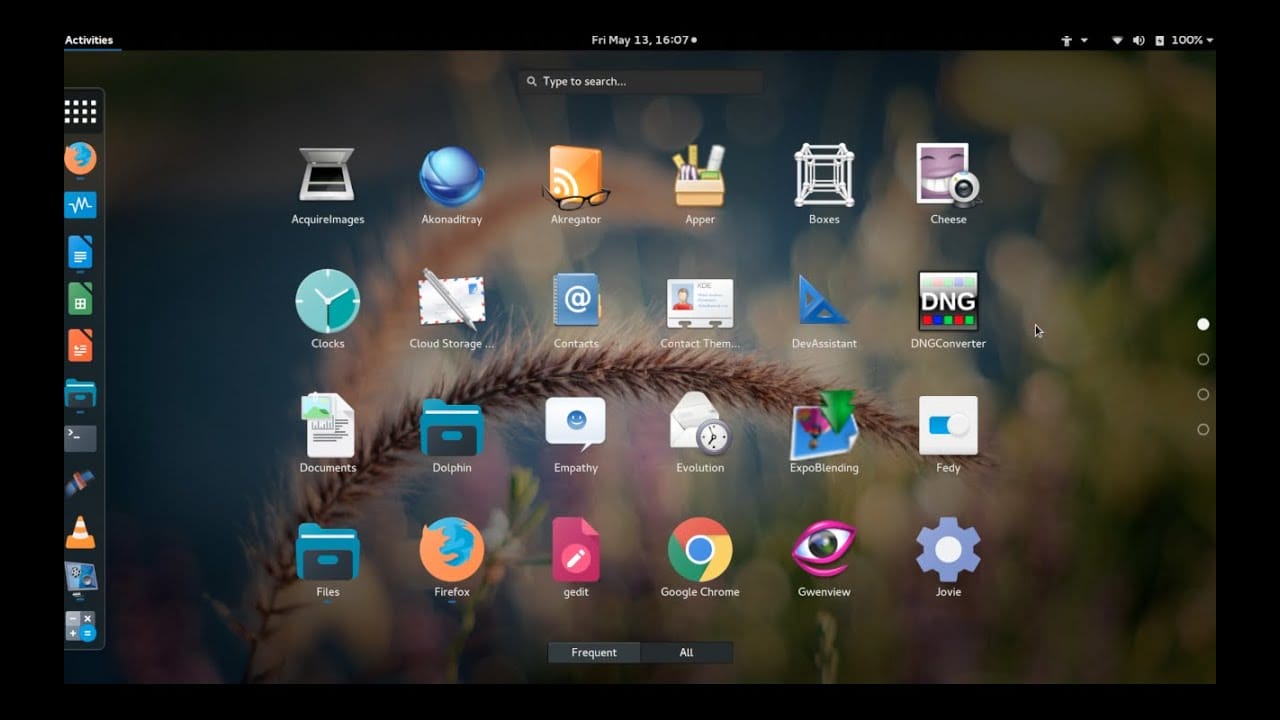Launch LibreOffice Impress from the dock
The width and height of the screenshot is (1280, 720).
click(81, 346)
